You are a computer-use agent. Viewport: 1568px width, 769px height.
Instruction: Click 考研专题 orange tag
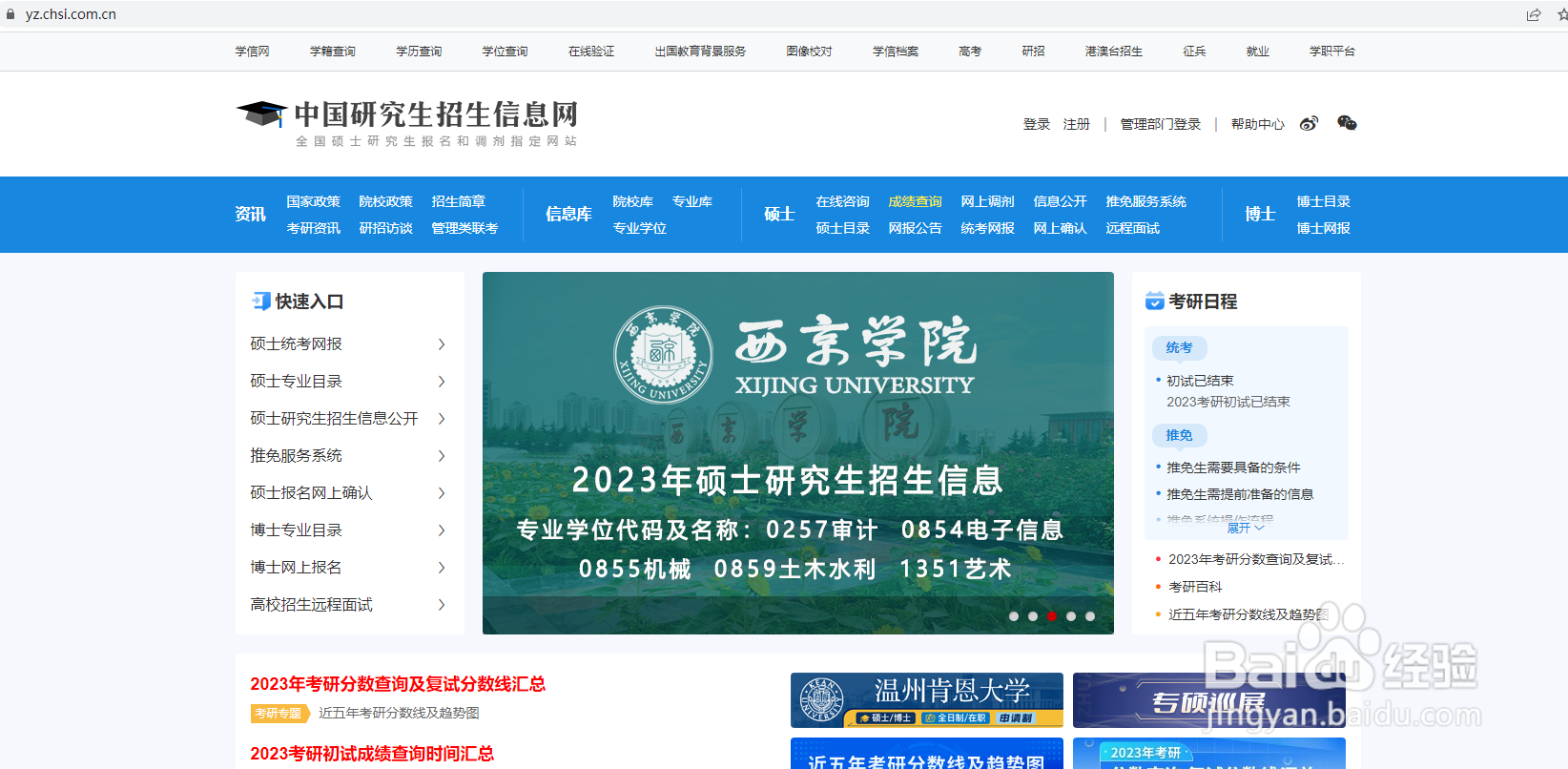pyautogui.click(x=279, y=713)
